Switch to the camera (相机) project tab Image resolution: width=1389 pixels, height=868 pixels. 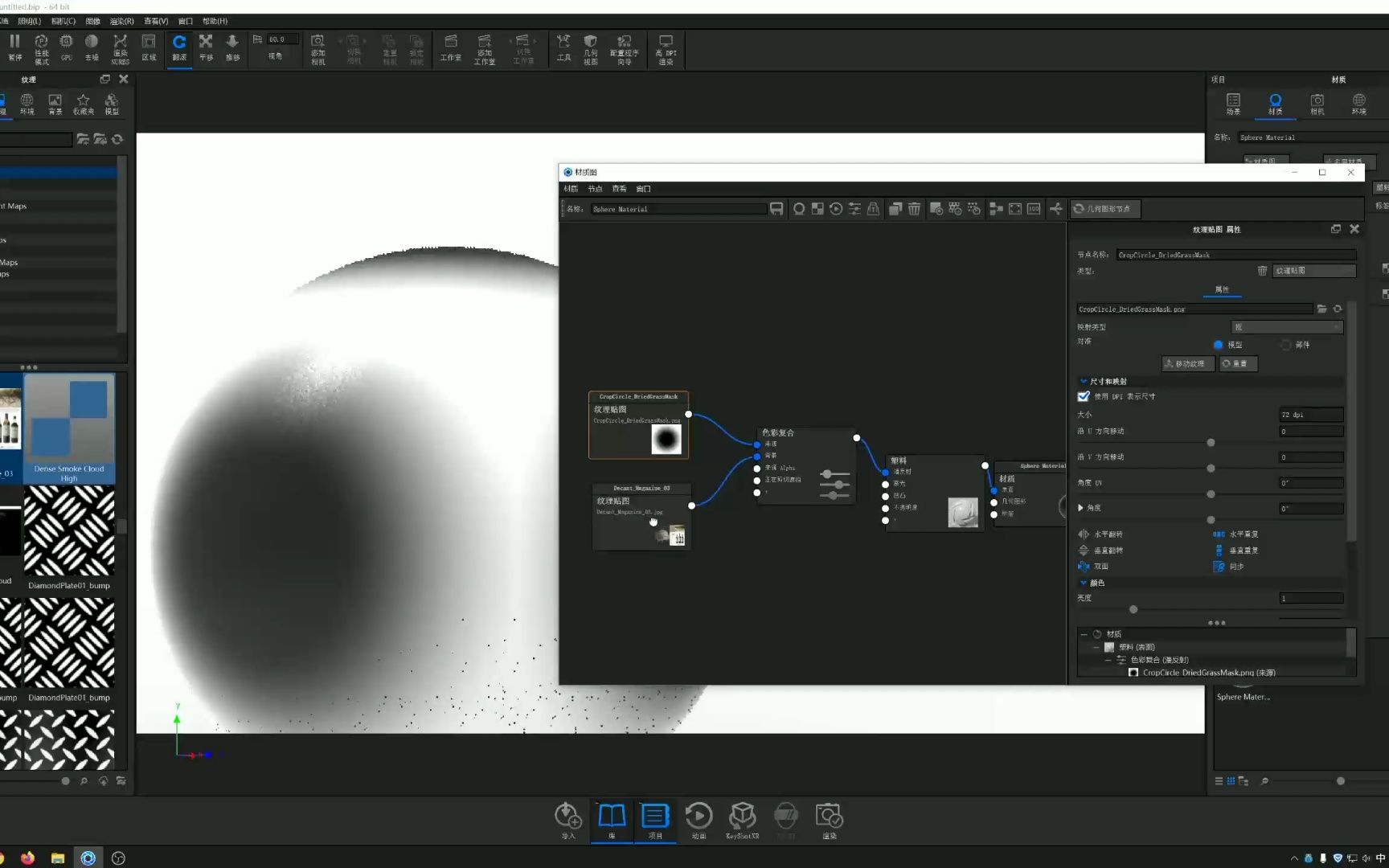point(1317,104)
